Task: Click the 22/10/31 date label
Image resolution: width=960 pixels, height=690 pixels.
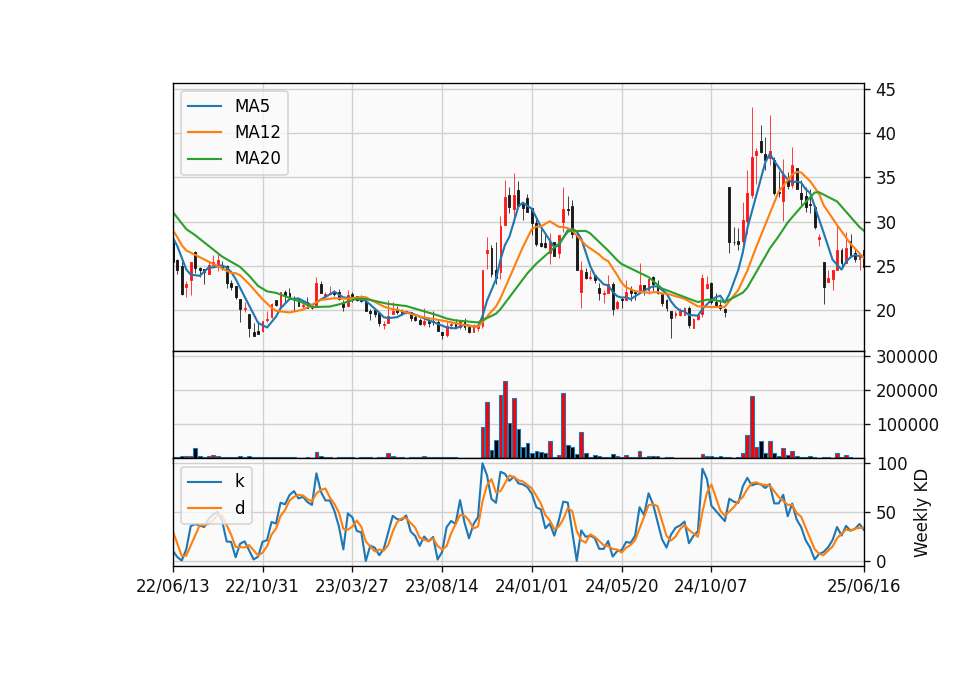Action: (x=262, y=587)
